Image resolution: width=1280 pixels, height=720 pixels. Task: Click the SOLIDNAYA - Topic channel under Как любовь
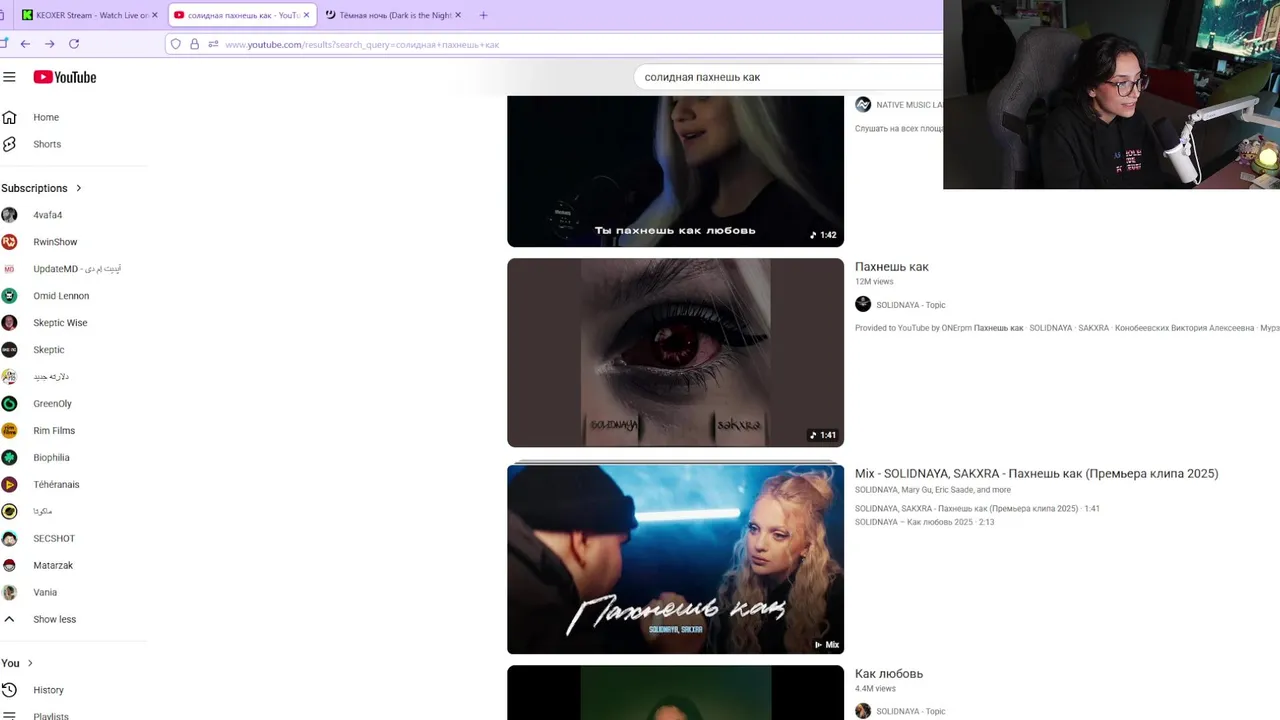click(910, 712)
